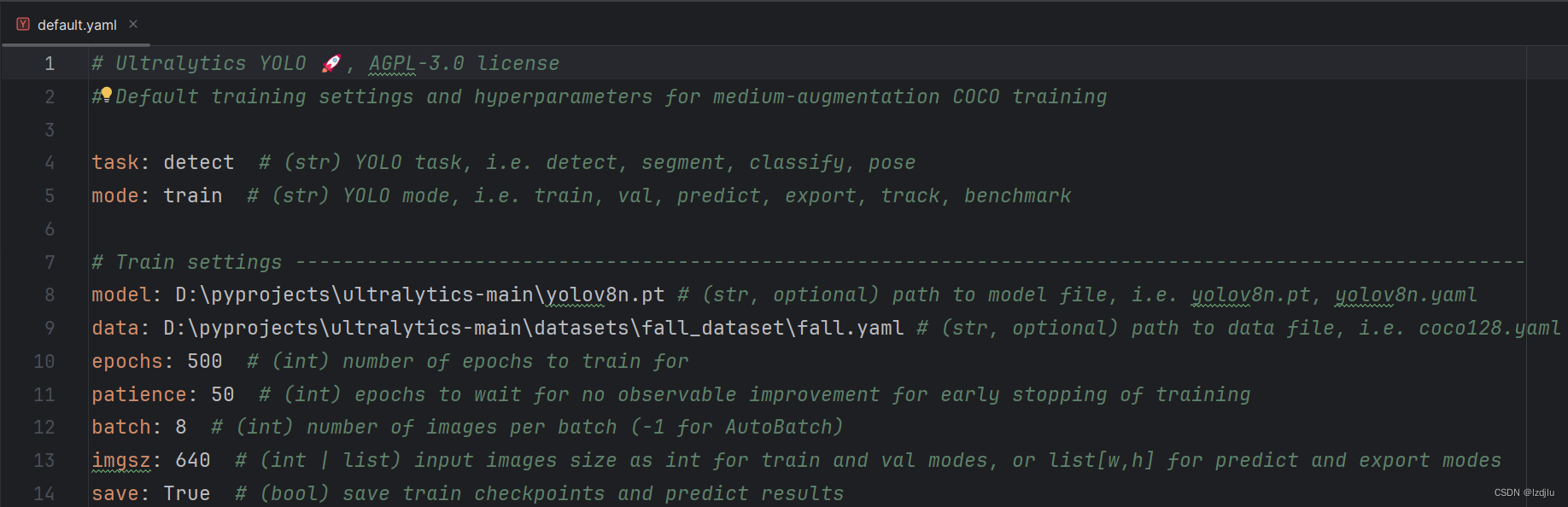Select the task value detect to edit it
1568x507 pixels.
pos(198,162)
